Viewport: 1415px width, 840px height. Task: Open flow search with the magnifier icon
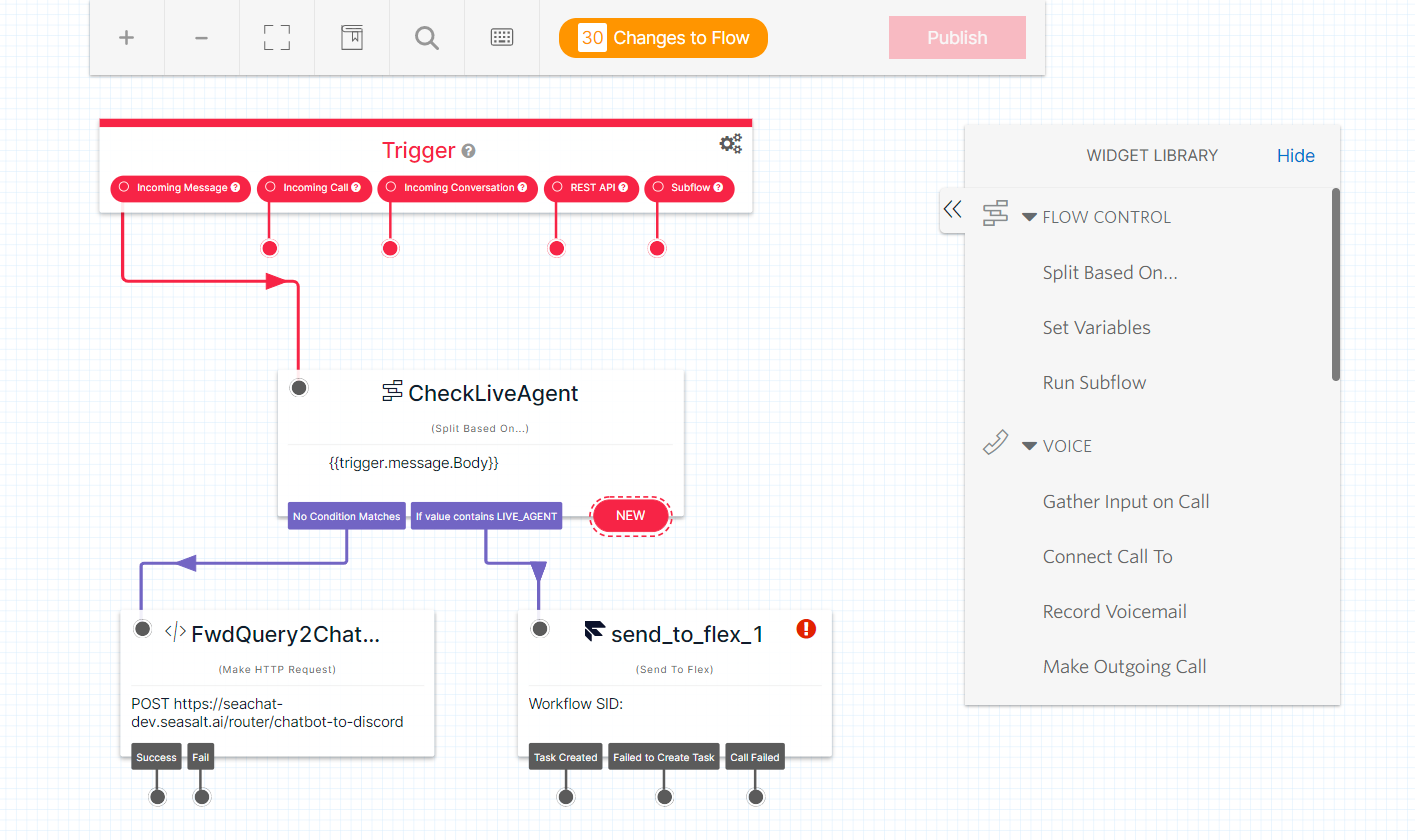point(426,37)
